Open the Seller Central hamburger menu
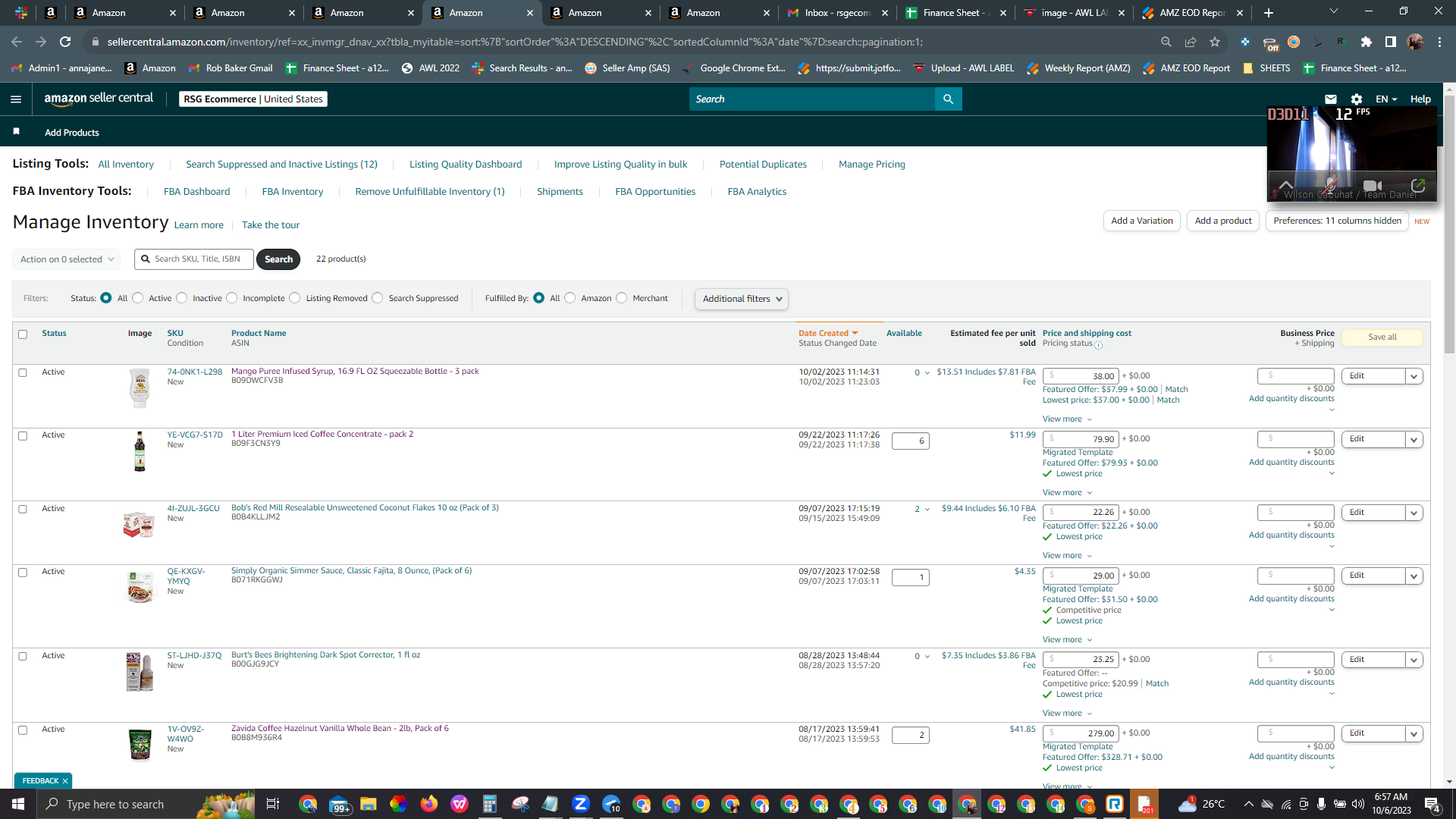 click(x=16, y=99)
